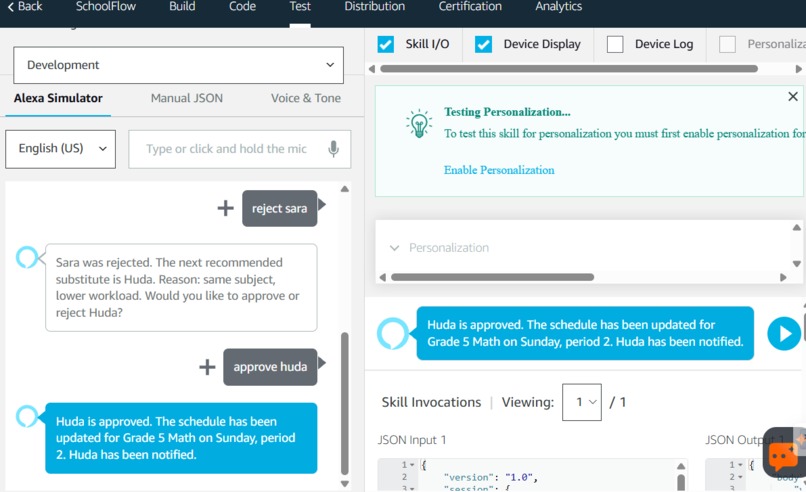Screen dimensions: 806x492
Task: Play the Huda approved response audio
Action: click(x=783, y=334)
